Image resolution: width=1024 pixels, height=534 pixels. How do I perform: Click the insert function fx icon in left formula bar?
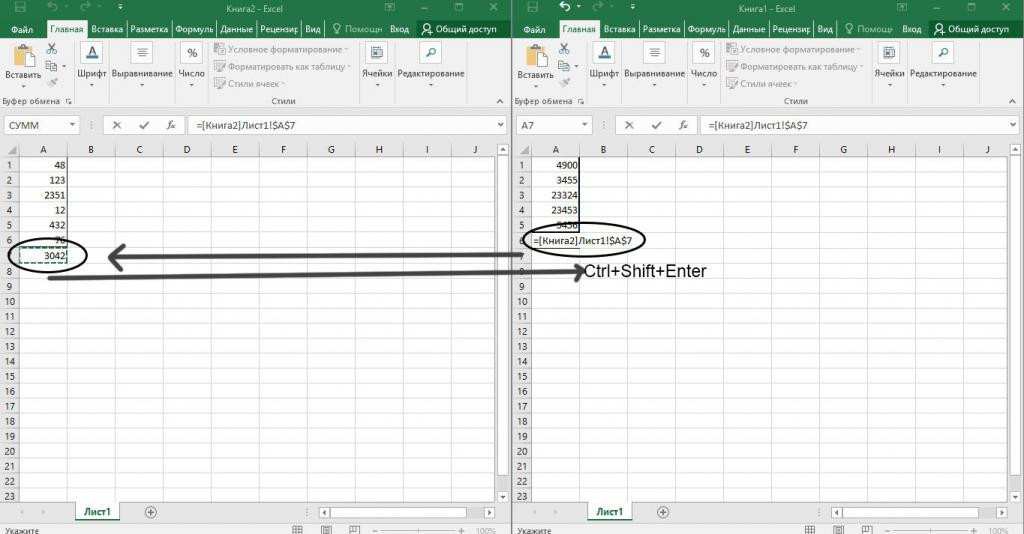click(x=171, y=125)
